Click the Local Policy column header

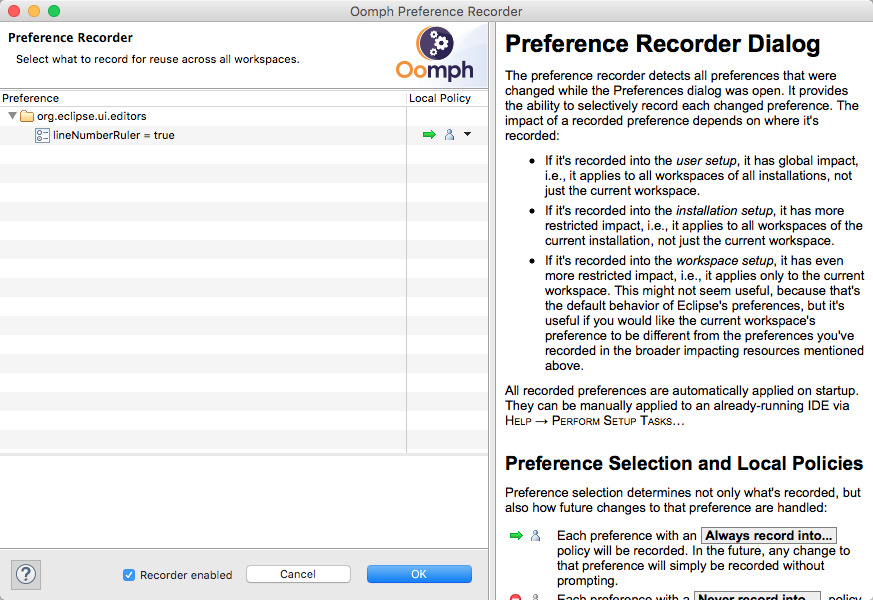point(447,98)
